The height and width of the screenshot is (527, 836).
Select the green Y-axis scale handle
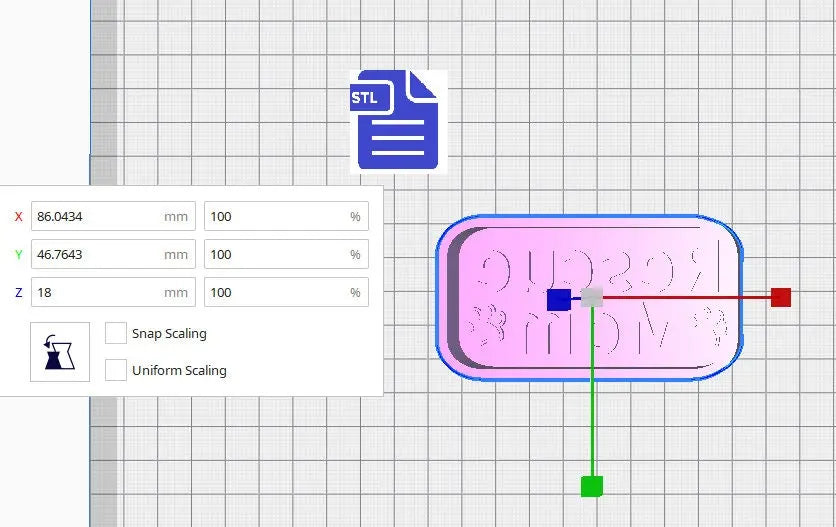pyautogui.click(x=592, y=486)
